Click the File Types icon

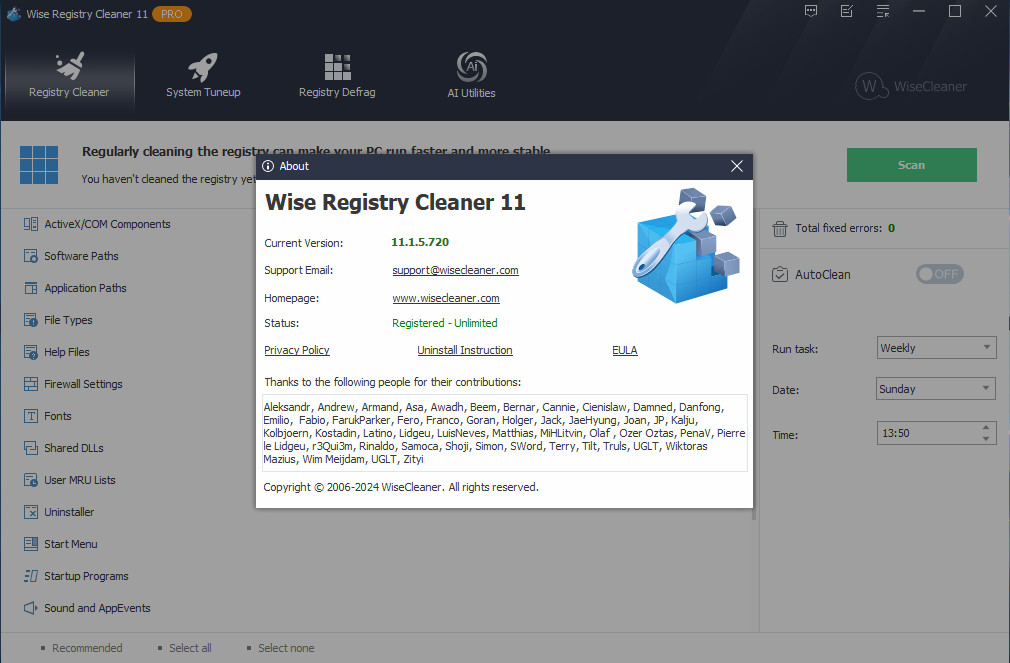pos(31,320)
